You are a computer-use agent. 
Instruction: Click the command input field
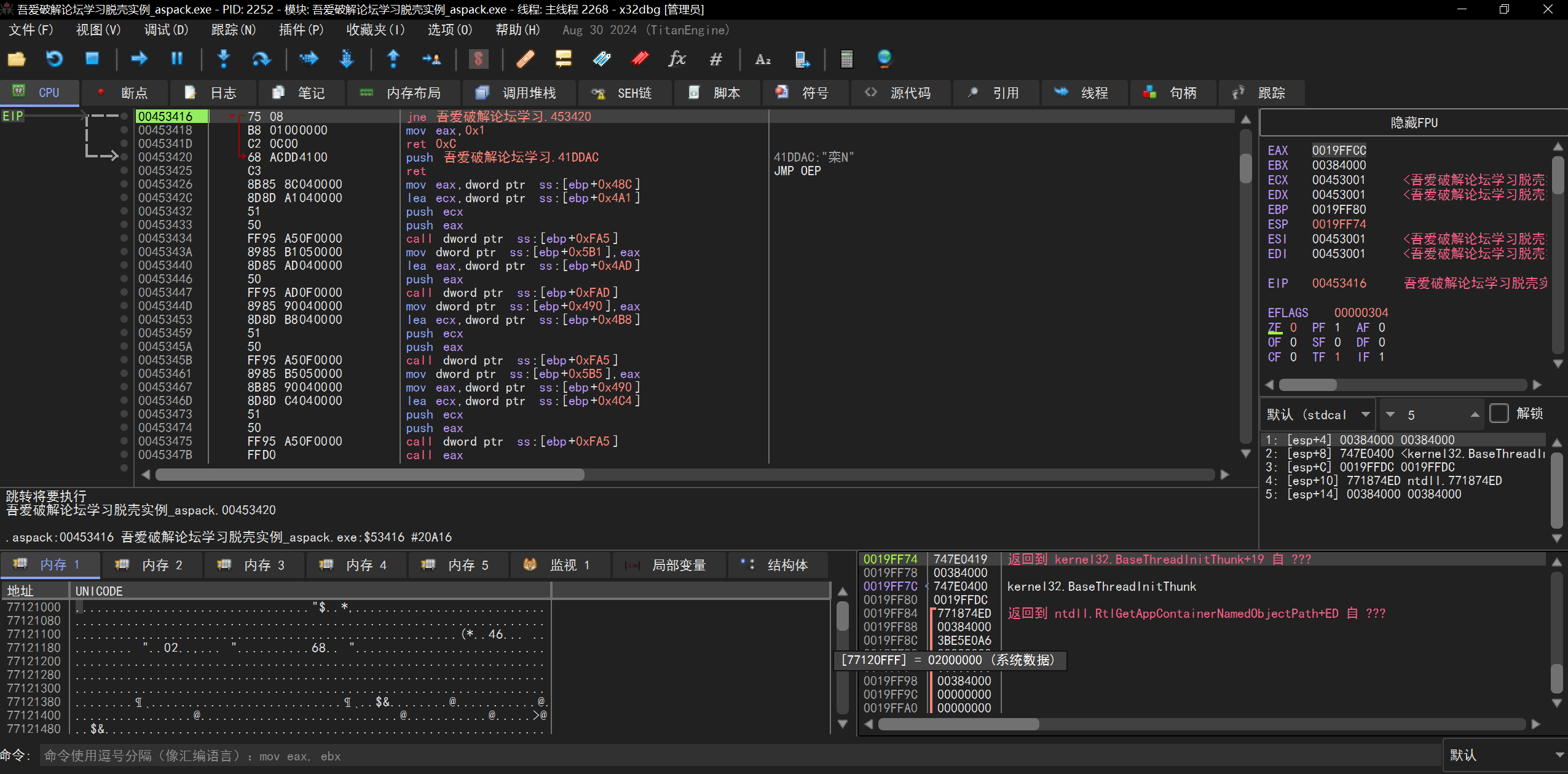tap(738, 756)
